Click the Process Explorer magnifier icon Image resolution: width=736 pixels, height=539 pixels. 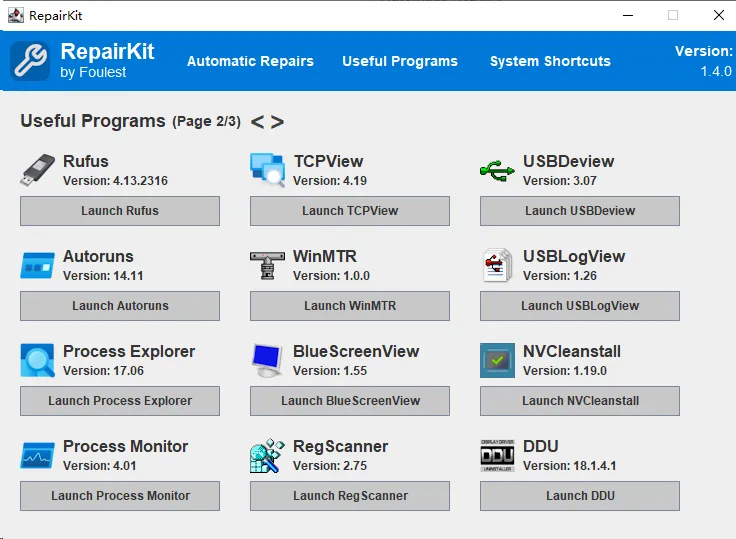point(38,360)
